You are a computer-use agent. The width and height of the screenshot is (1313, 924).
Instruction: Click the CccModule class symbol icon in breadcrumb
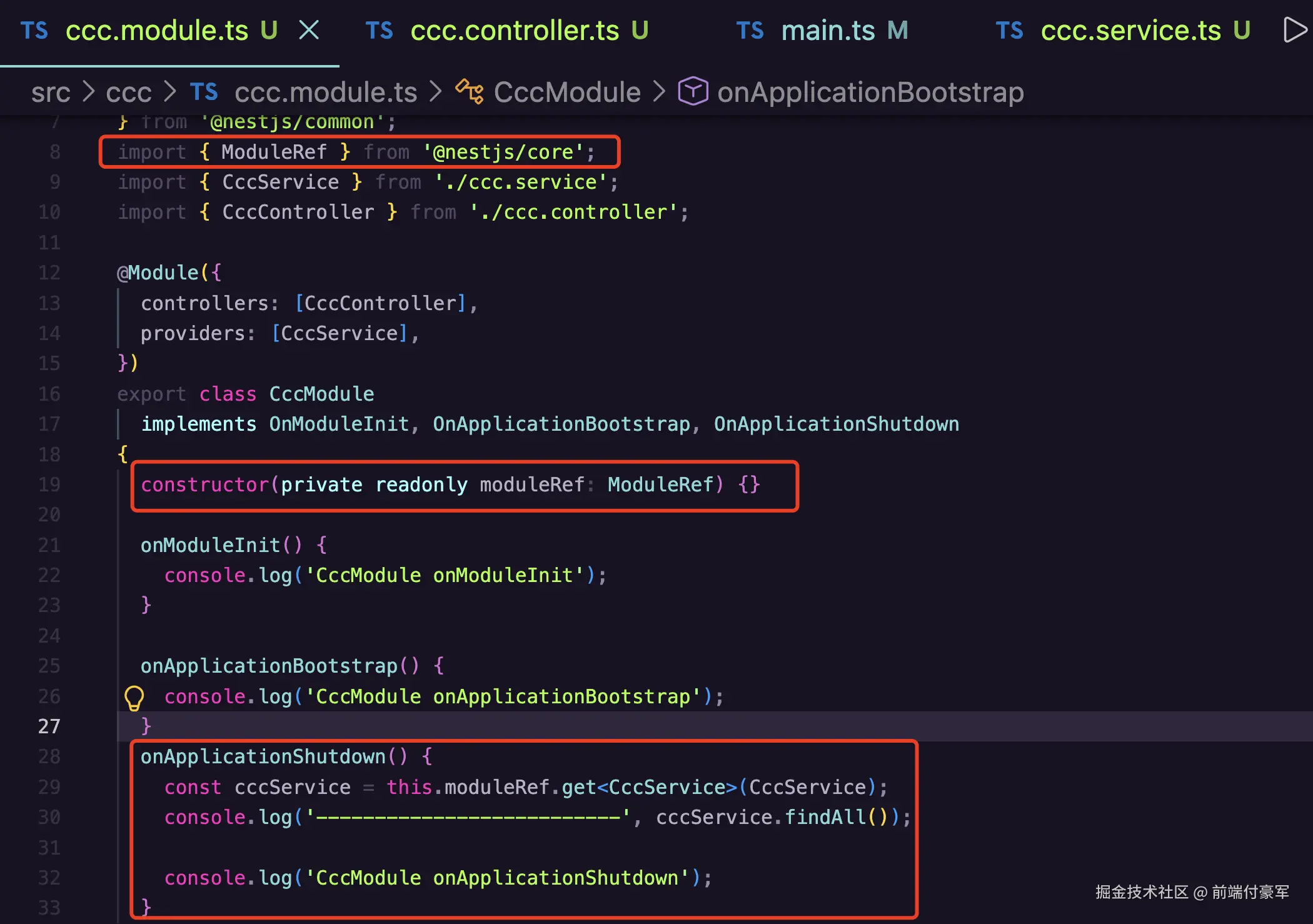[x=469, y=92]
